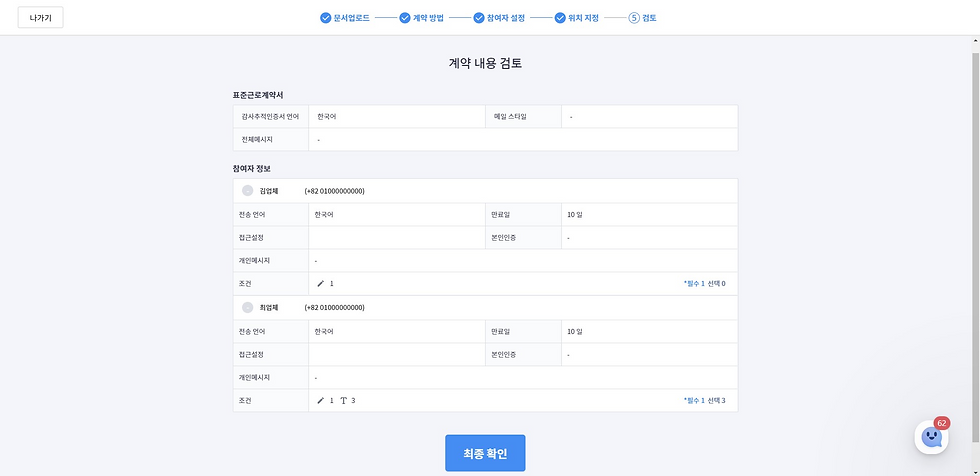
Task: Open the 참여자 설정 step
Action: click(x=506, y=18)
